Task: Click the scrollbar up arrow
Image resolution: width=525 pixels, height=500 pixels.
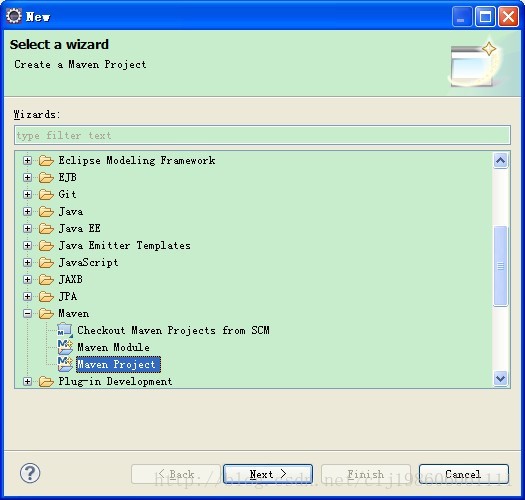Action: 501,161
